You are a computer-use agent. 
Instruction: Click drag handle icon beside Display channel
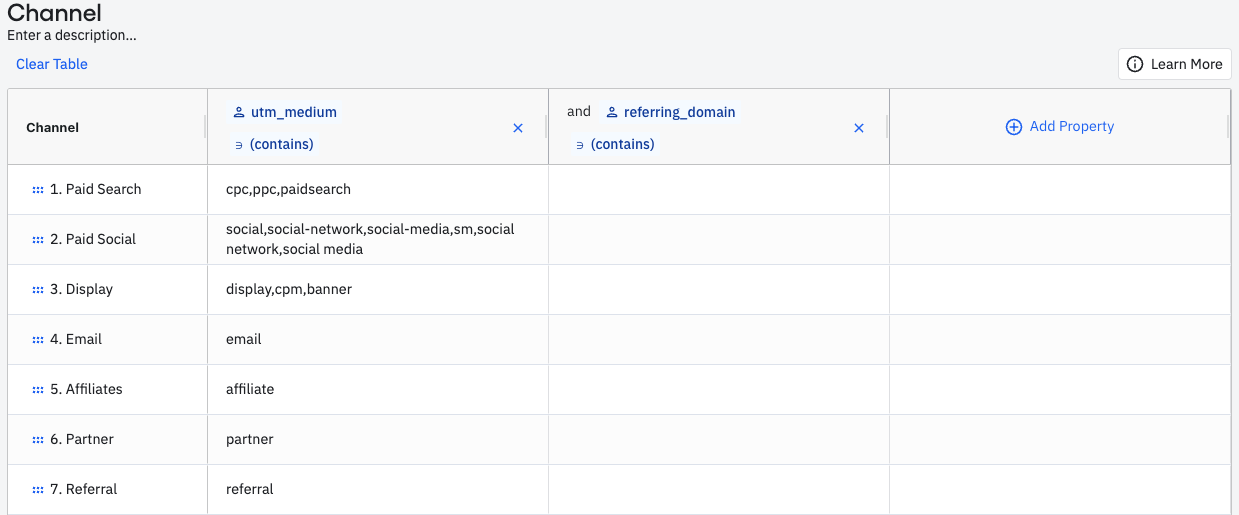coord(38,290)
